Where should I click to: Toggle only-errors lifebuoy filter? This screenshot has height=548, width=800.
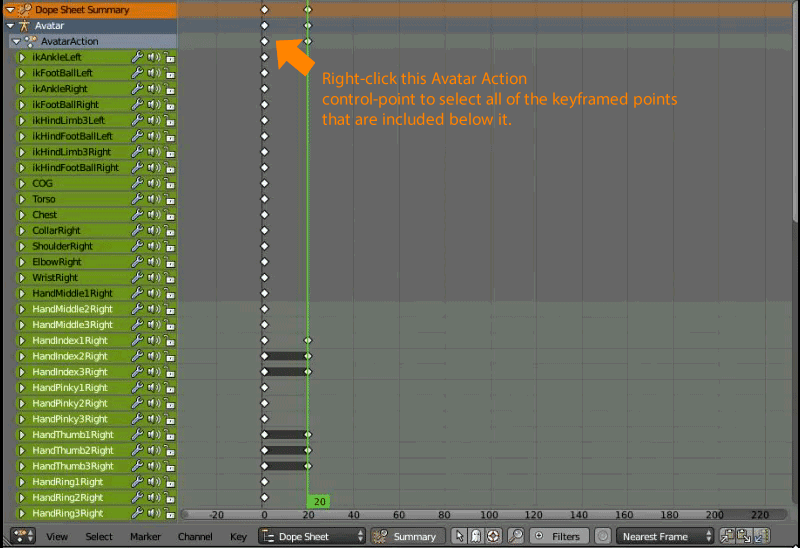click(493, 536)
